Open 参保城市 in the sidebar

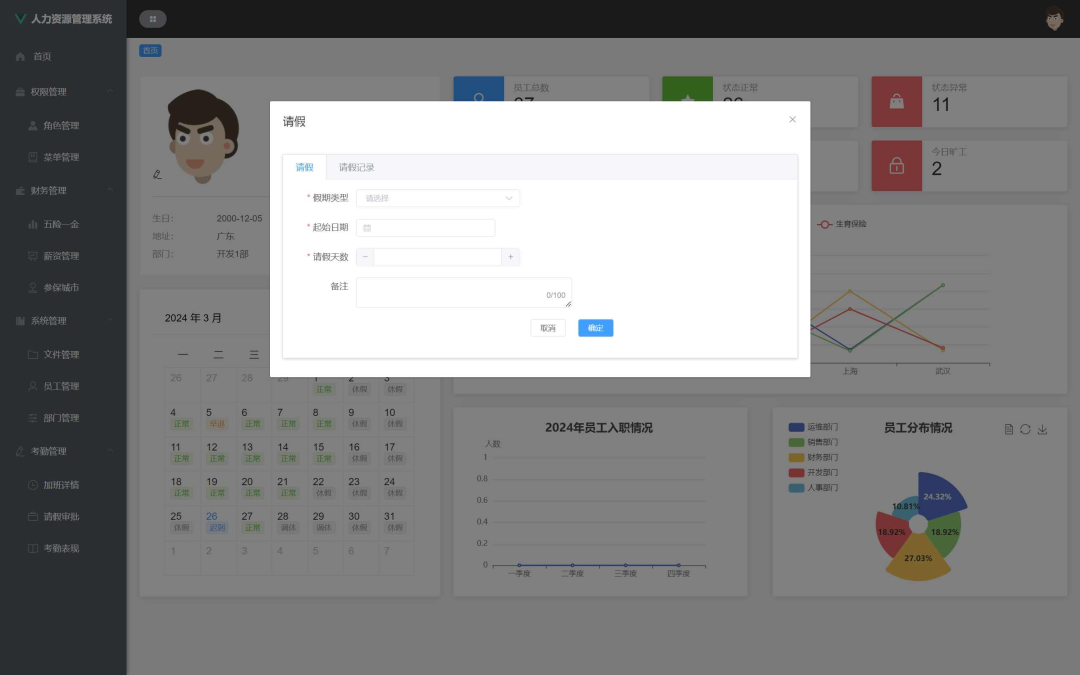point(61,287)
